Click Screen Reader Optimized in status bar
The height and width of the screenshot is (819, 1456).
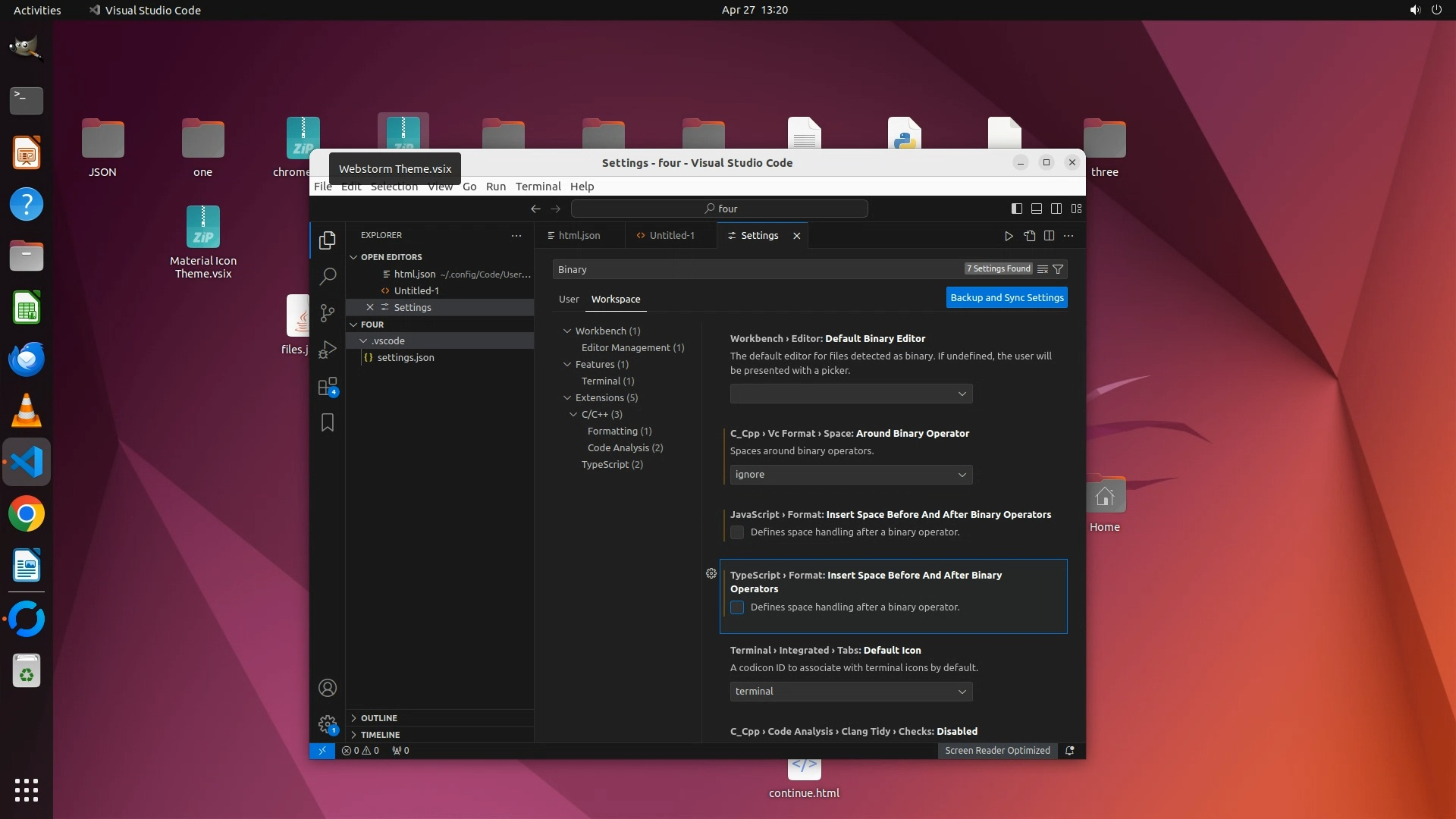coord(996,751)
